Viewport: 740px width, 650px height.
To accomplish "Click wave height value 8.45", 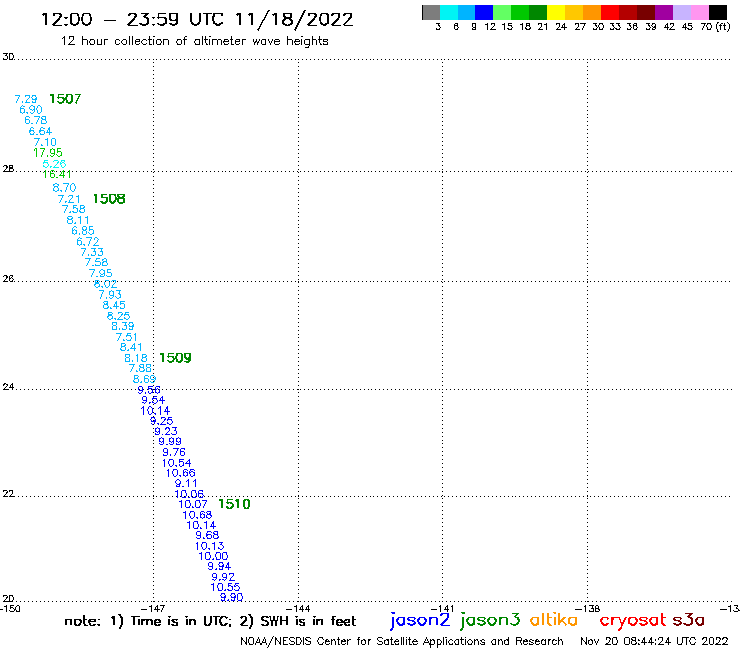I will 114,305.
